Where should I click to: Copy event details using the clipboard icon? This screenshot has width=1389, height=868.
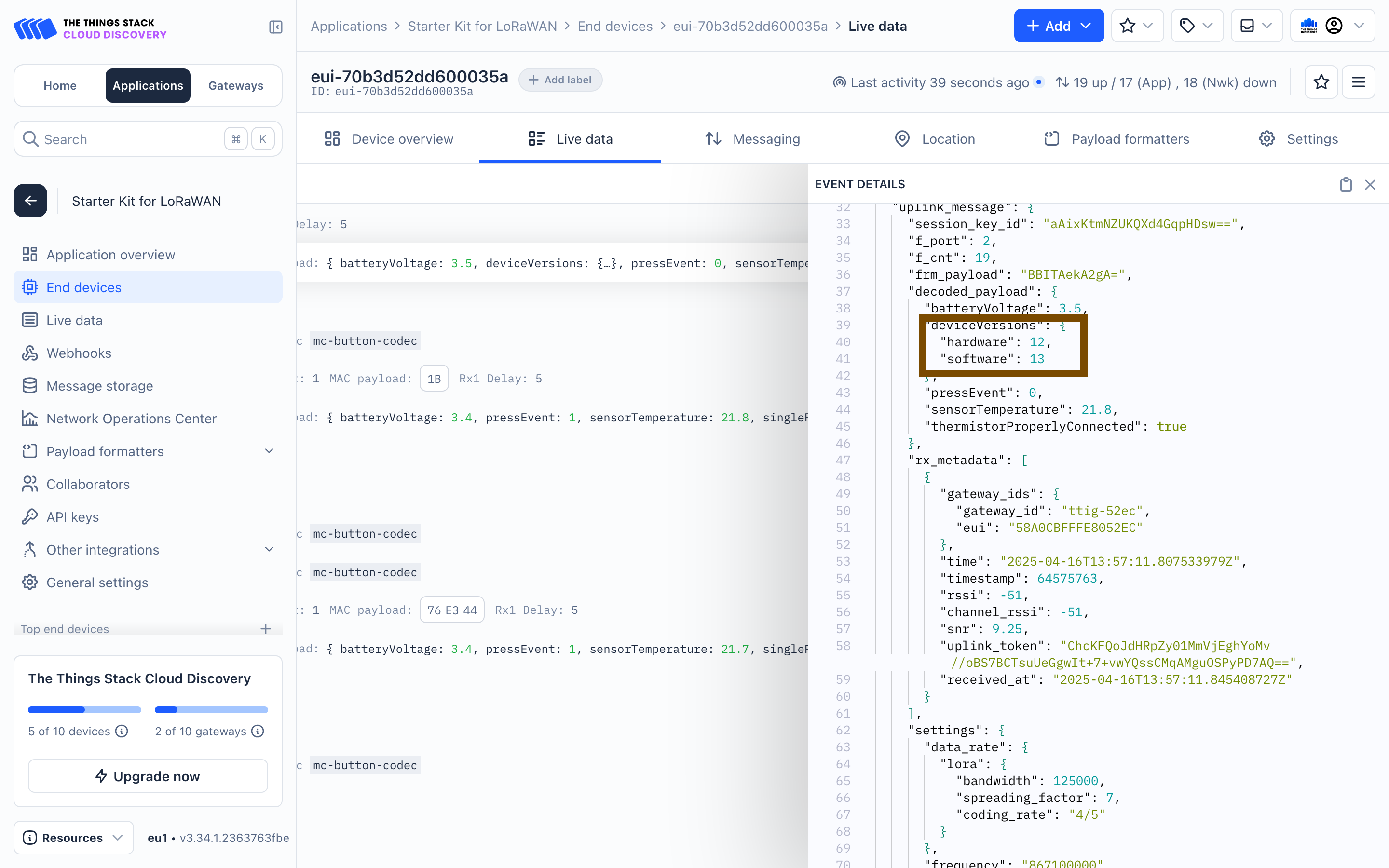click(x=1346, y=184)
